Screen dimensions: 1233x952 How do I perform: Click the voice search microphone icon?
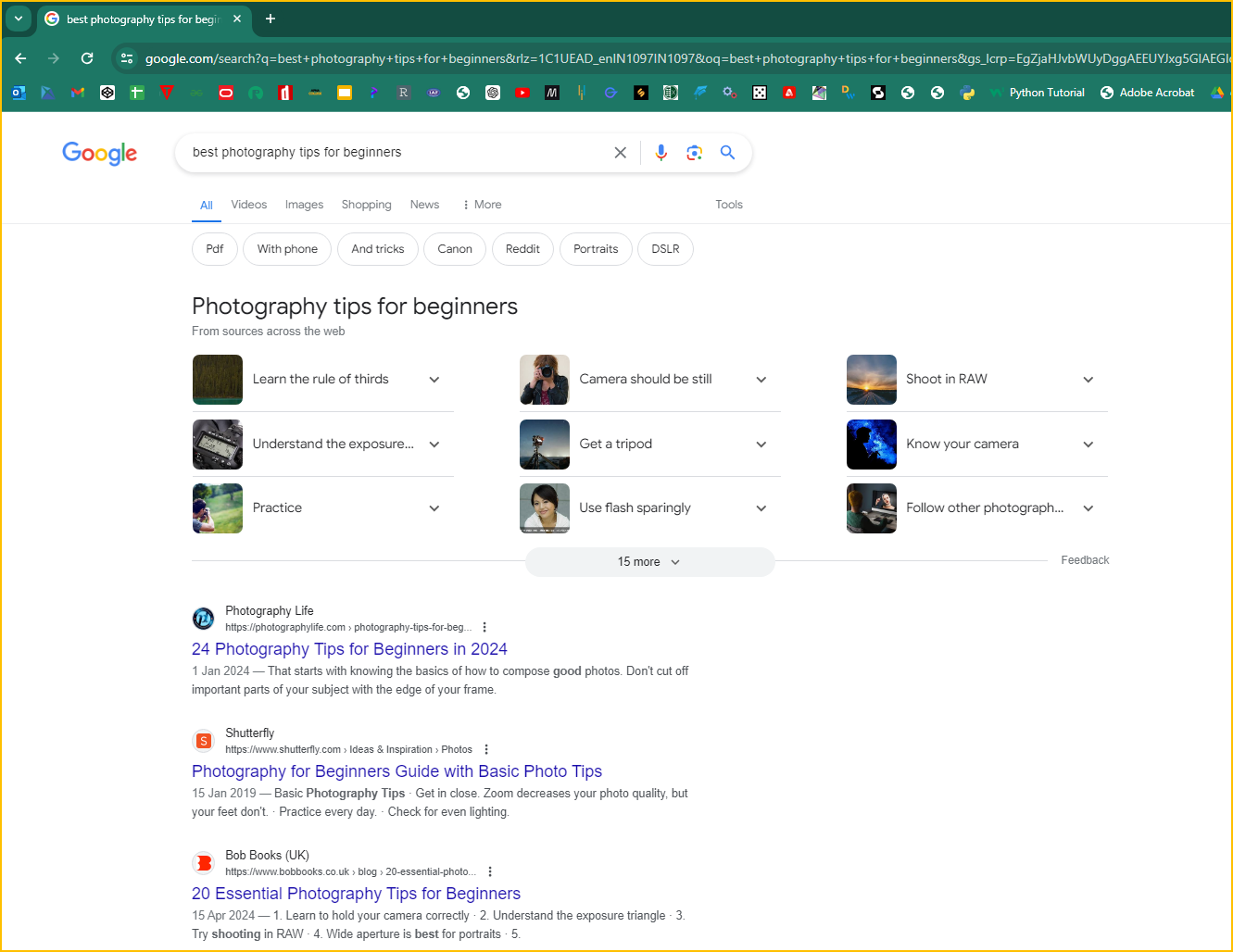point(661,153)
